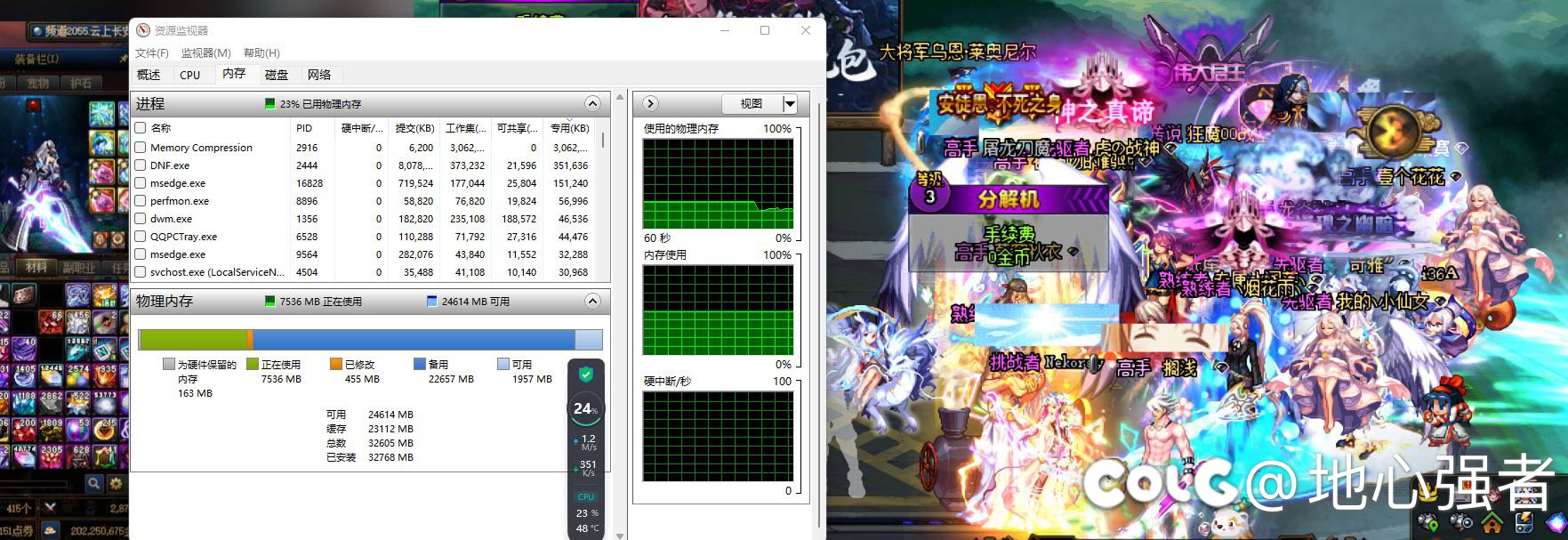Click the CPU label on floating widget

pos(586,496)
